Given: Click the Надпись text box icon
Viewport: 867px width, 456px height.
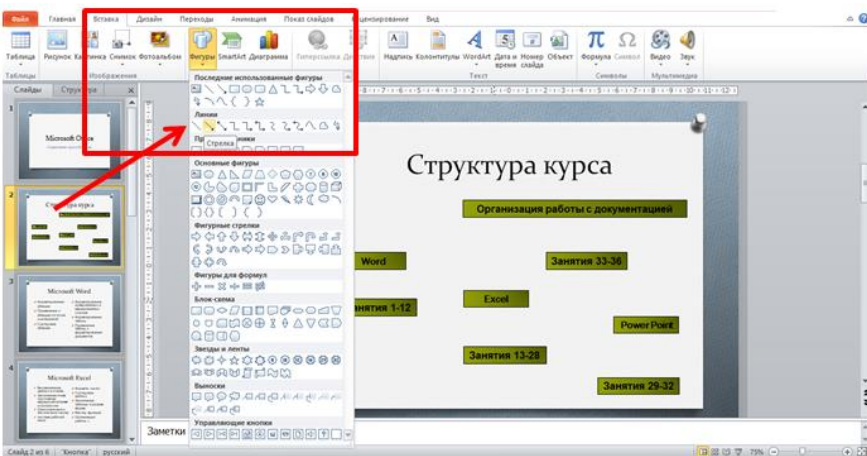Looking at the screenshot, I should point(397,44).
